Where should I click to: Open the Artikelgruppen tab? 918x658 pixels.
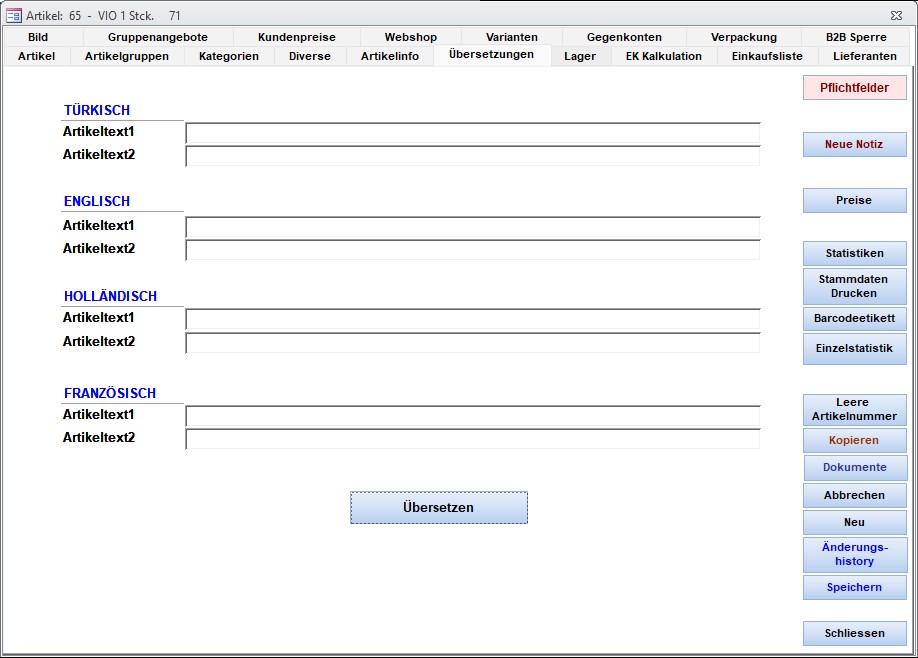[x=127, y=56]
